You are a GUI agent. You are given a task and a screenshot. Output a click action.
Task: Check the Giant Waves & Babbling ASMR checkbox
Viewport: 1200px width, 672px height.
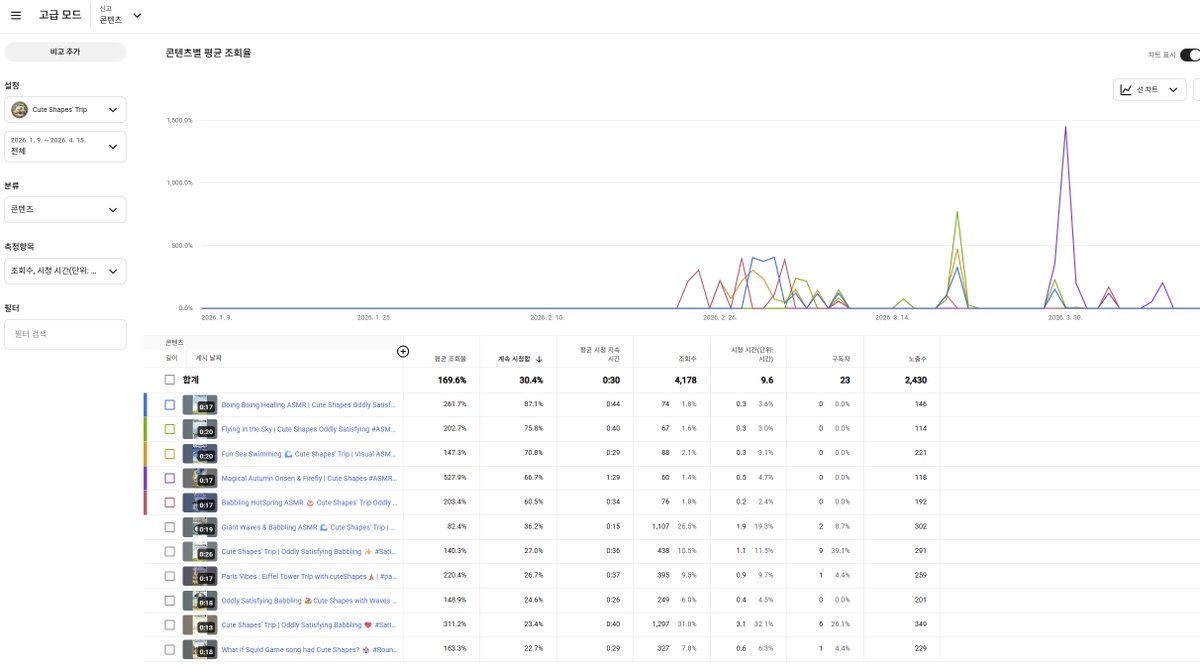click(x=170, y=527)
